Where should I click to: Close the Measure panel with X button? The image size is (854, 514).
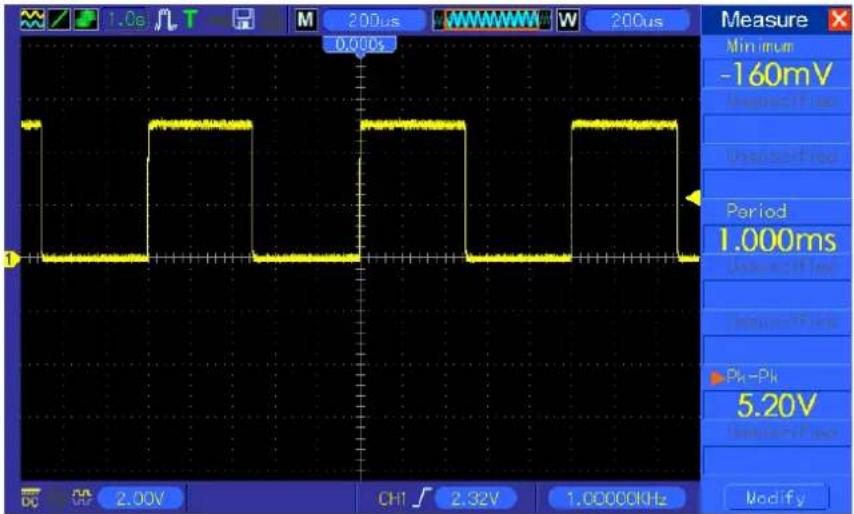coord(839,20)
